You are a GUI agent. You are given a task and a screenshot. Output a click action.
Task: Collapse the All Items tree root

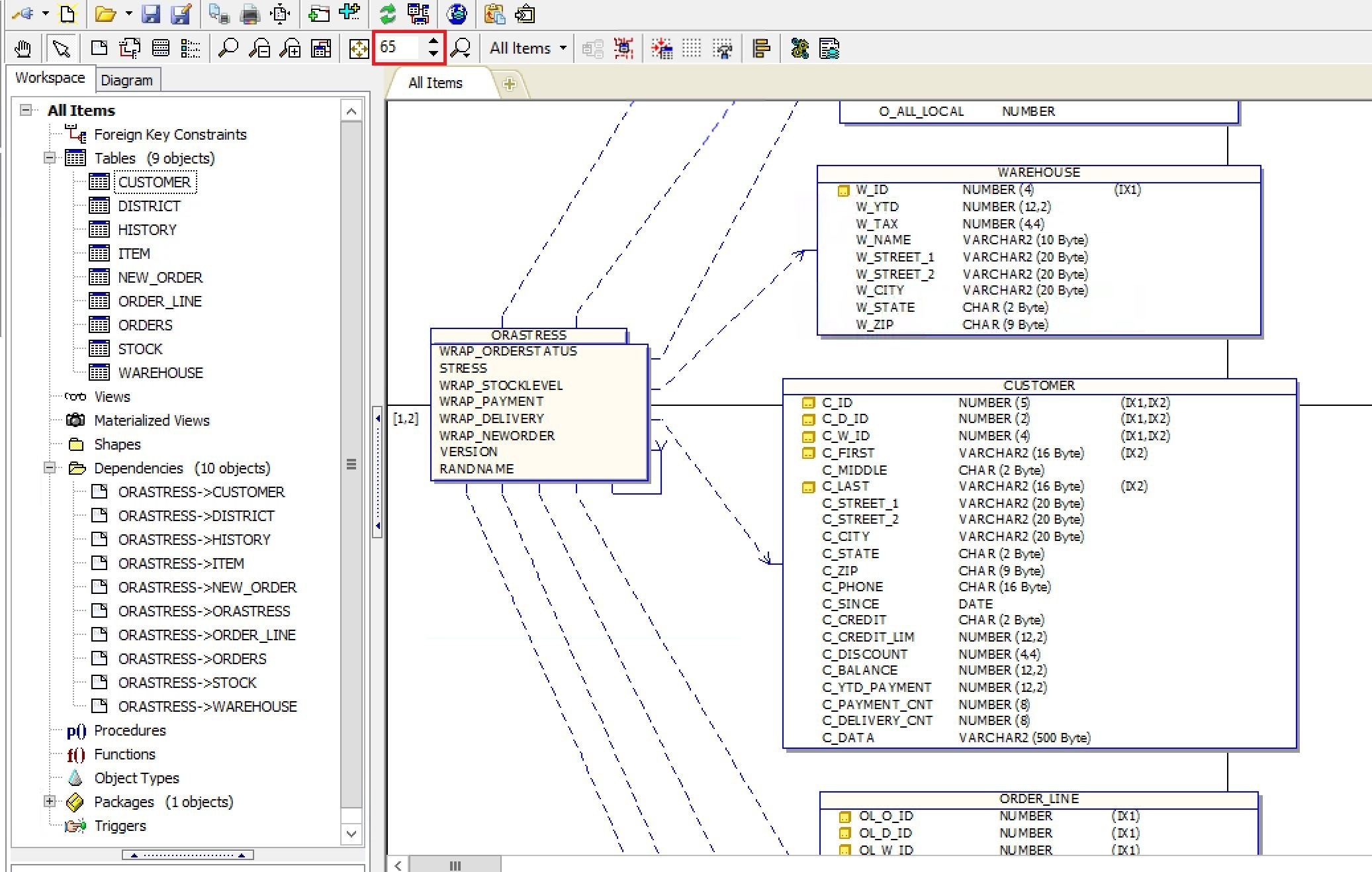26,110
